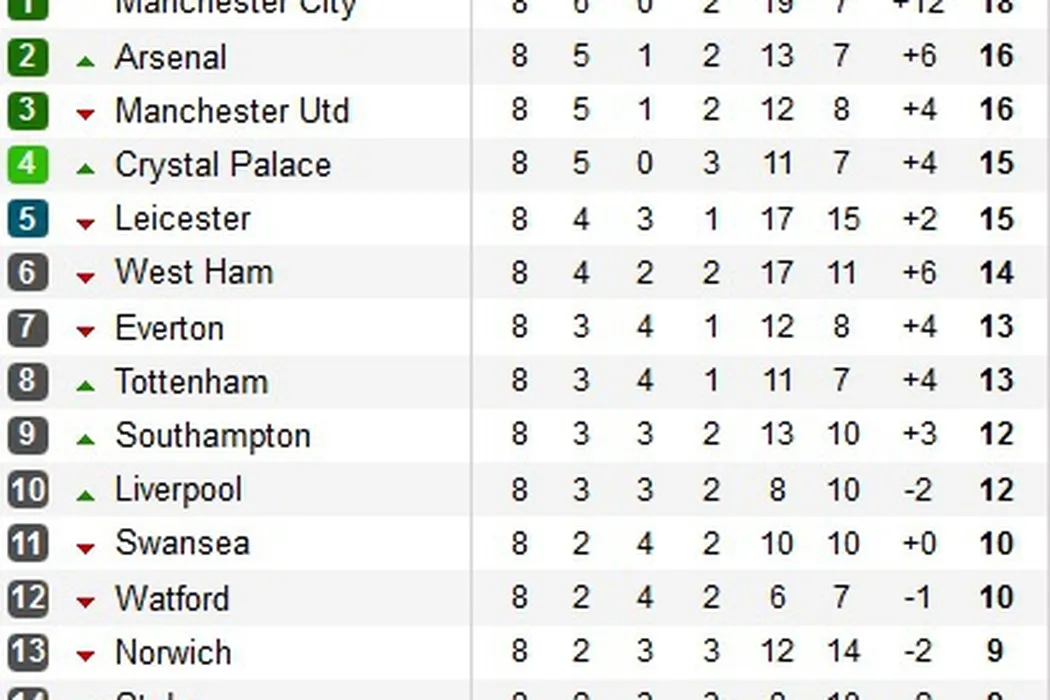Click the red down arrow beside Everton
The image size is (1050, 700).
(x=86, y=332)
